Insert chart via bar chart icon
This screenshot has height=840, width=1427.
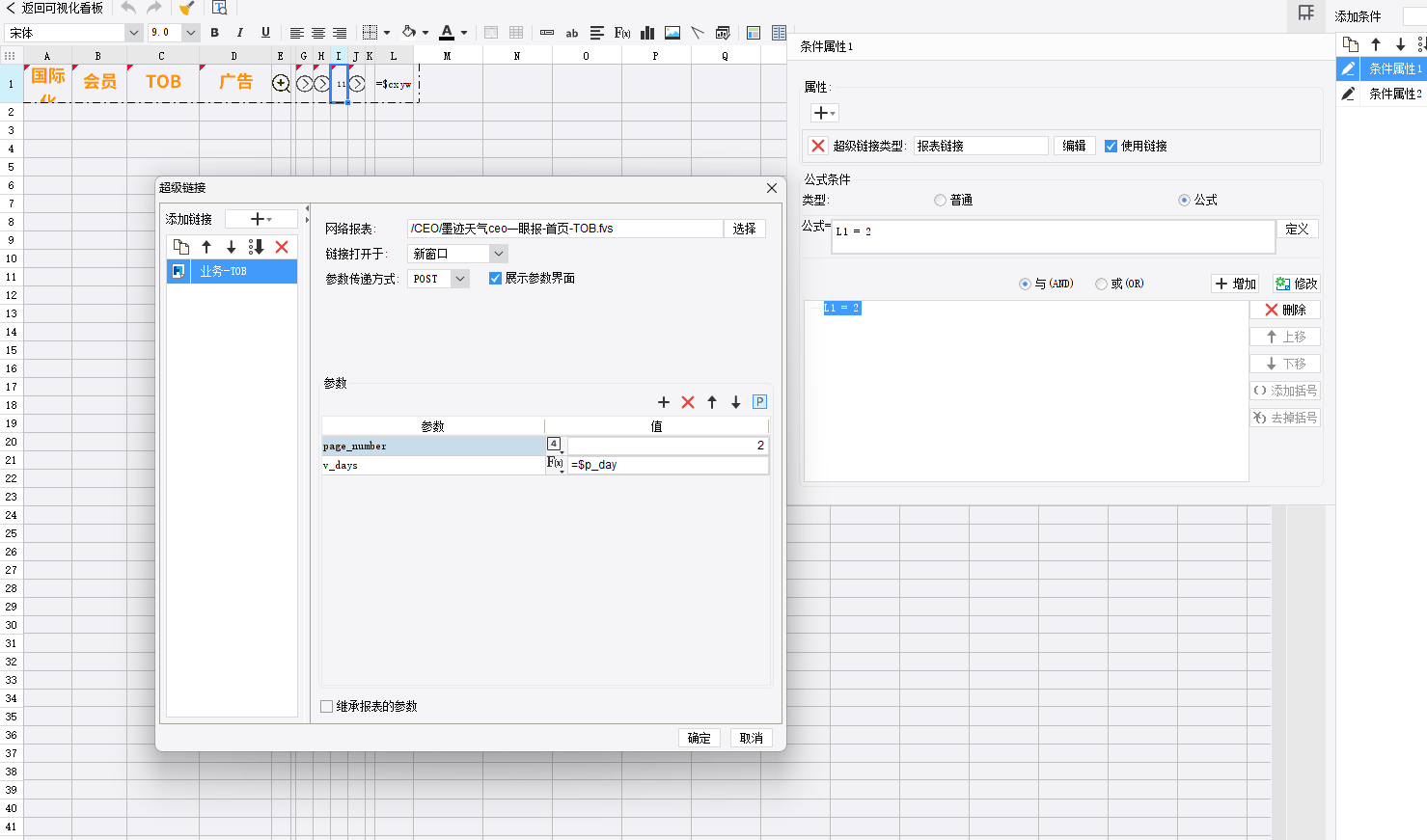[x=647, y=33]
